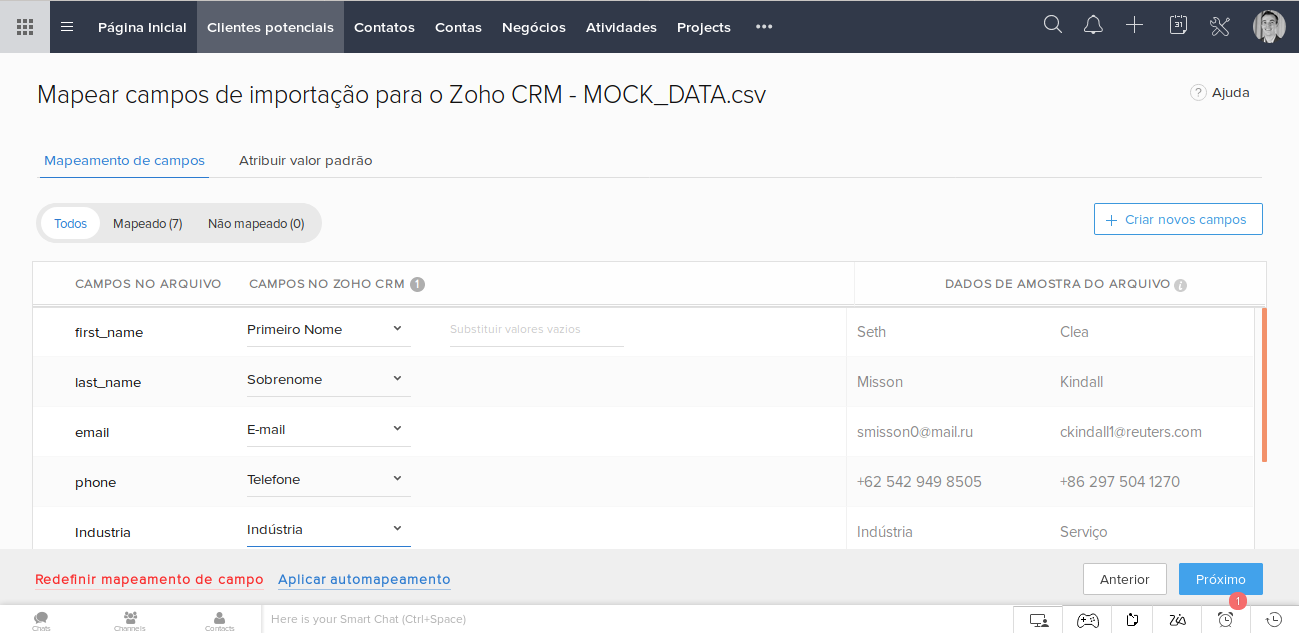Screen dimensions: 1299x633
Task: Open Atividades module
Action: click(621, 27)
